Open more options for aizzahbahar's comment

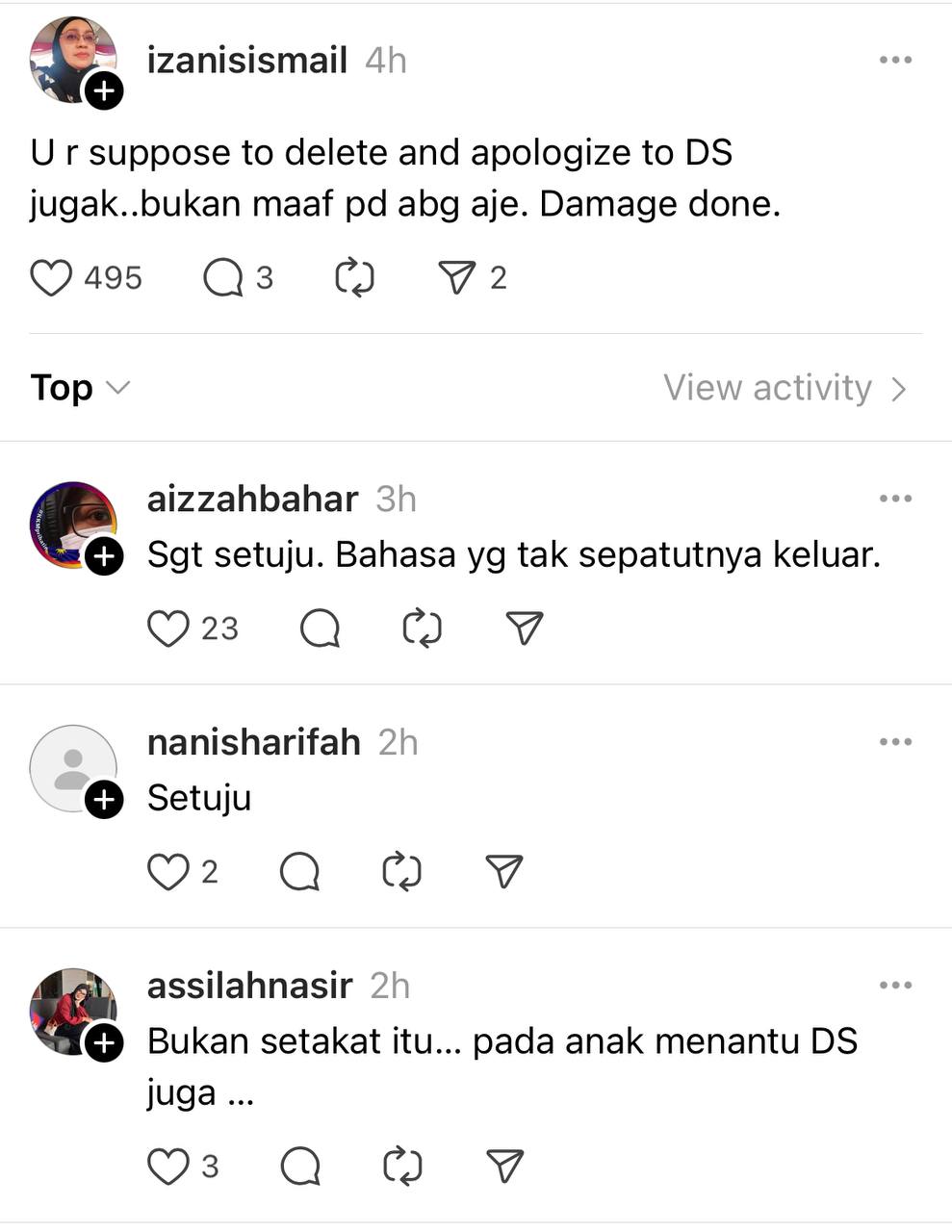[x=895, y=499]
